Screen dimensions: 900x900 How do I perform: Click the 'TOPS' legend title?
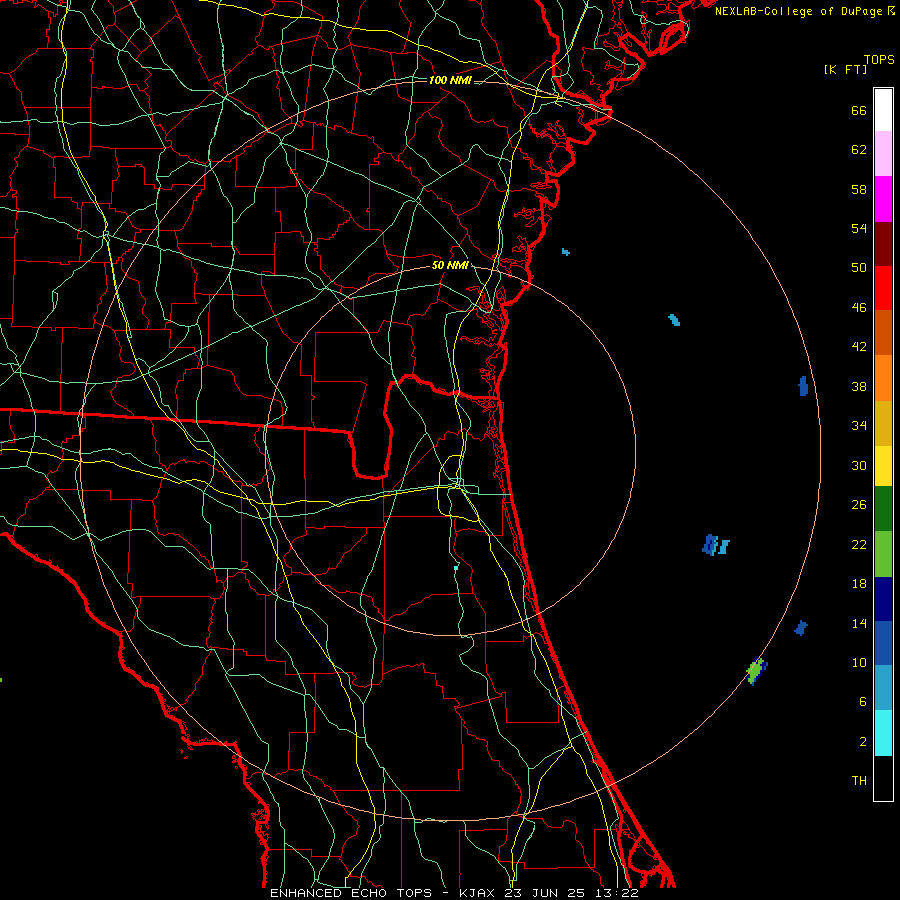tap(879, 60)
